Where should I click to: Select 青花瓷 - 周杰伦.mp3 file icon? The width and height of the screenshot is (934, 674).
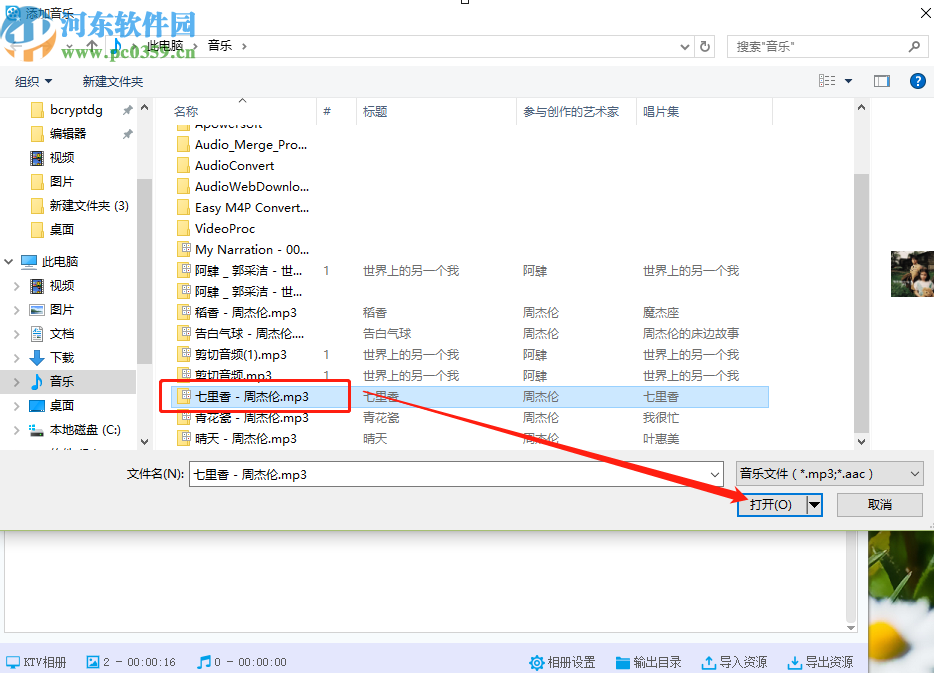point(184,417)
